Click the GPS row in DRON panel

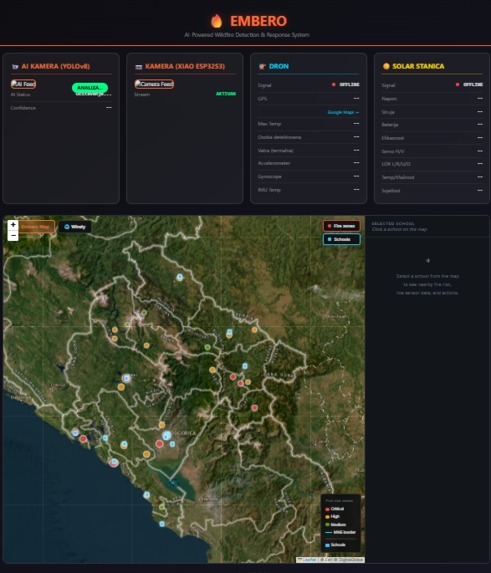tap(308, 99)
